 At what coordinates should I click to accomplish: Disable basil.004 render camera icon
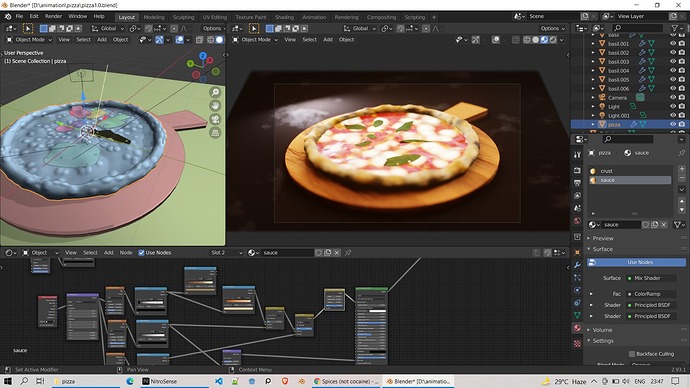click(x=682, y=70)
